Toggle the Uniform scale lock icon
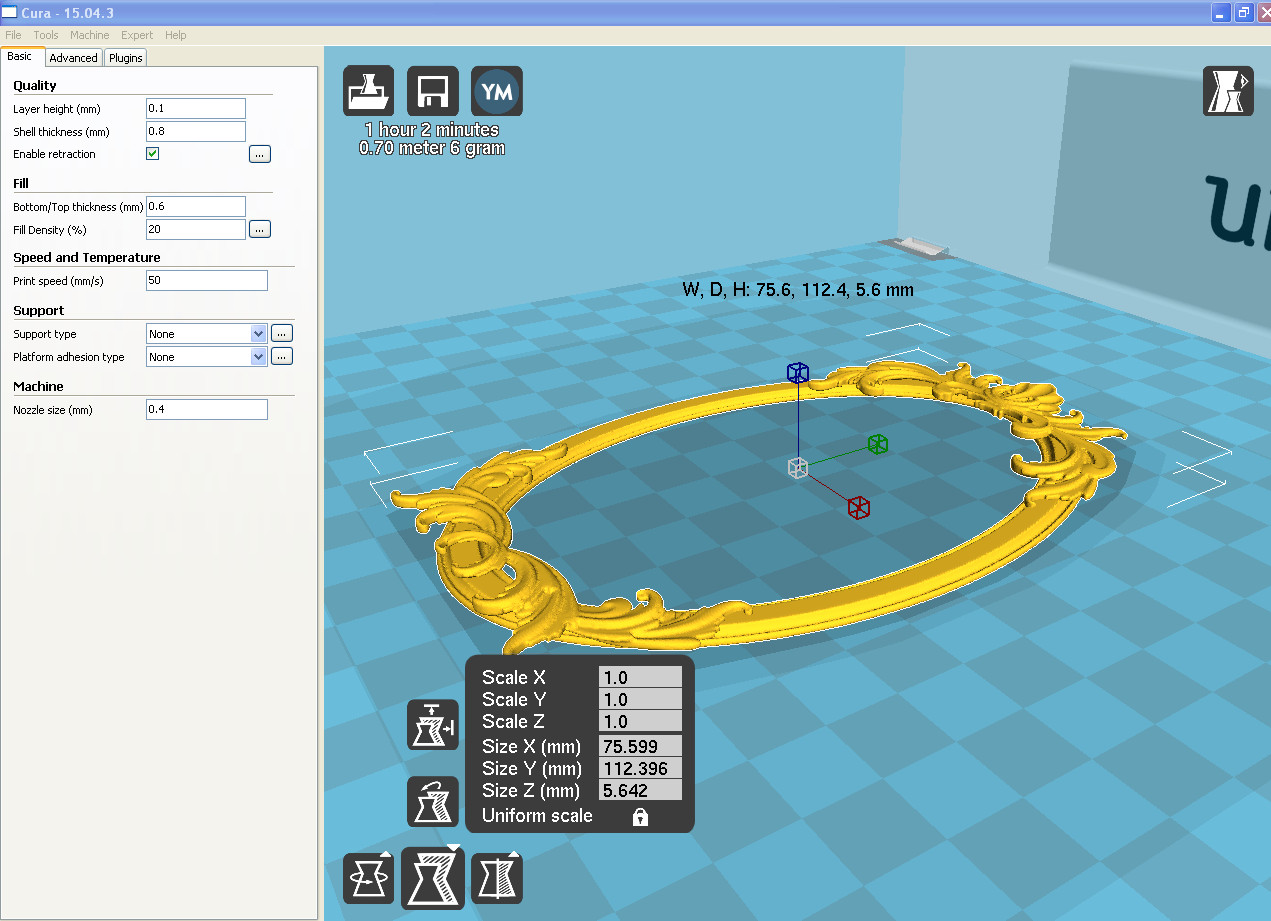 point(640,817)
